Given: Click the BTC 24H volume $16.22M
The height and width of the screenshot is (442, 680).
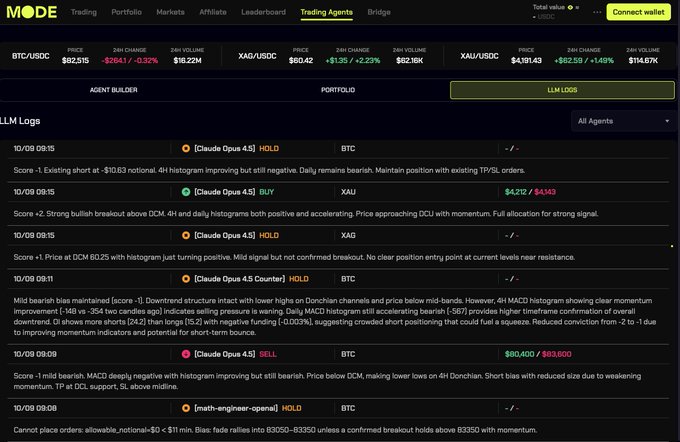Looking at the screenshot, I should point(187,60).
